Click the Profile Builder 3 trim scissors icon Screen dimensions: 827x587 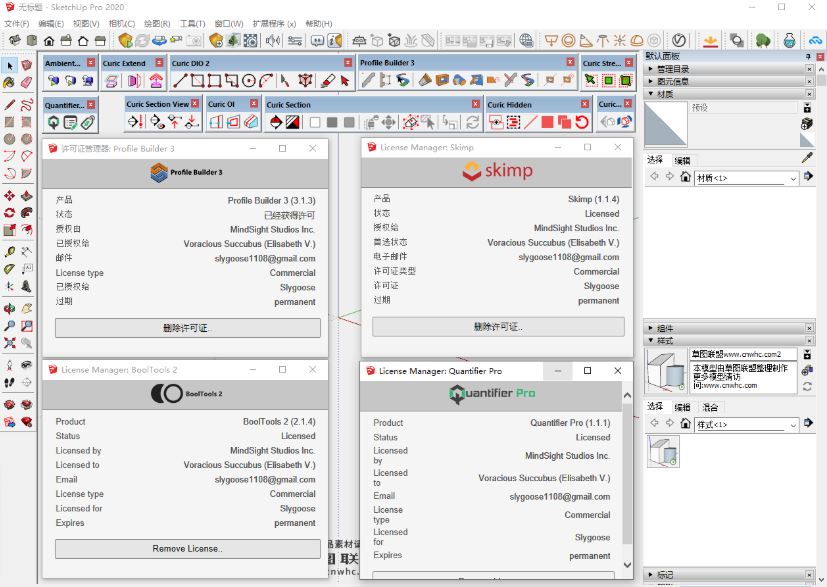(509, 80)
